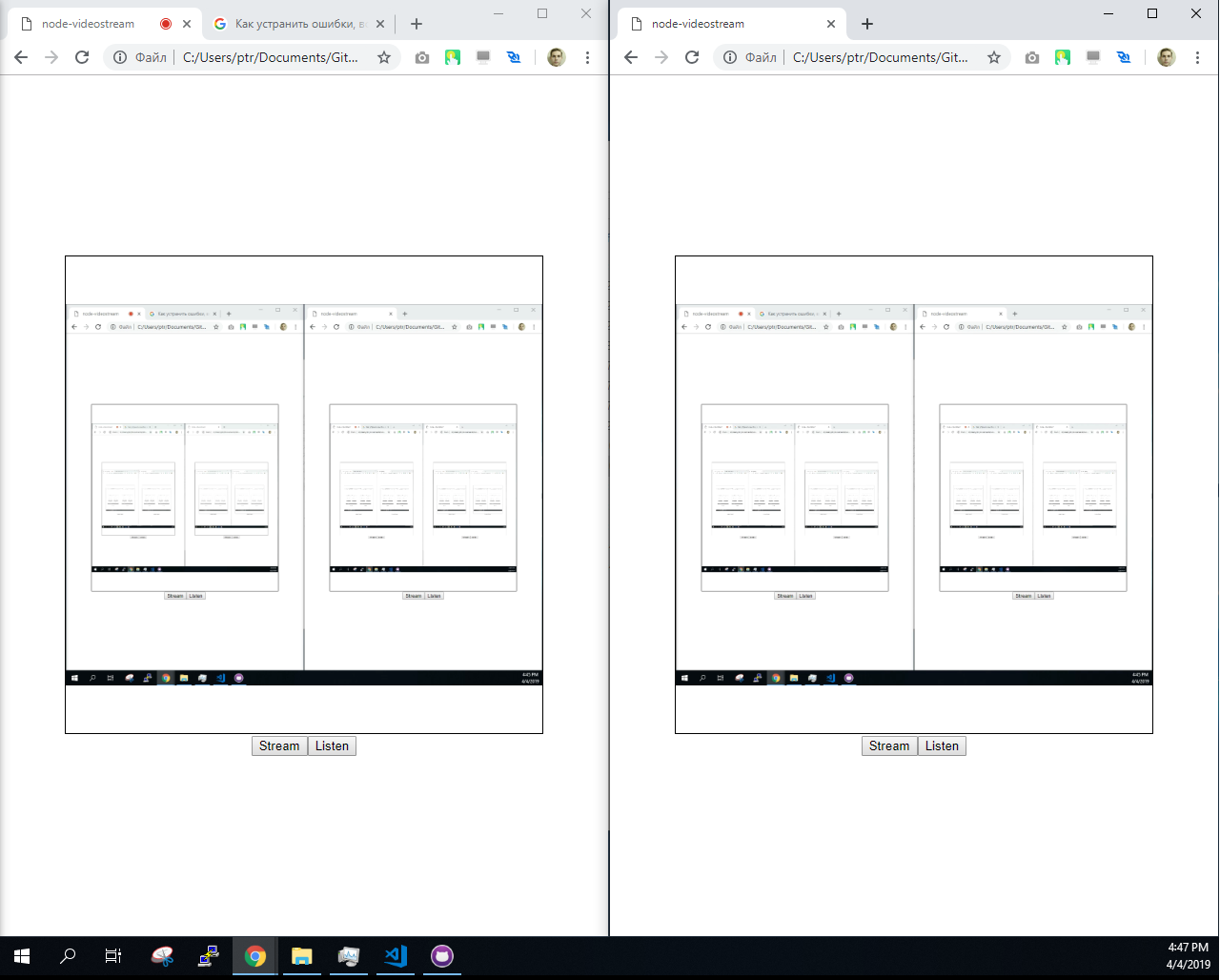The height and width of the screenshot is (980, 1220).
Task: Open the profile avatar in left Chrome window
Action: pyautogui.click(x=557, y=57)
